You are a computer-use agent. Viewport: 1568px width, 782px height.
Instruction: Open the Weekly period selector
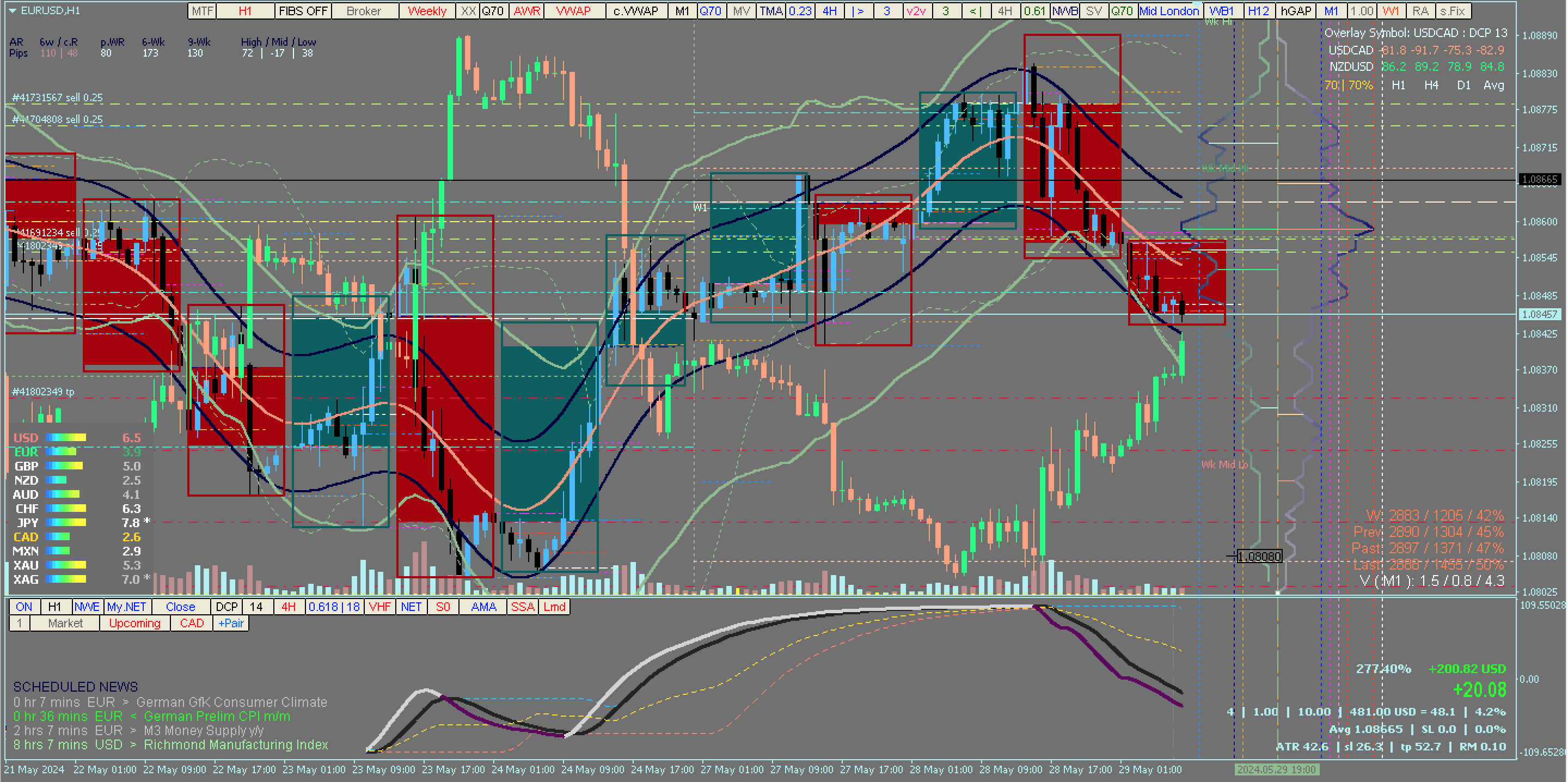(427, 11)
